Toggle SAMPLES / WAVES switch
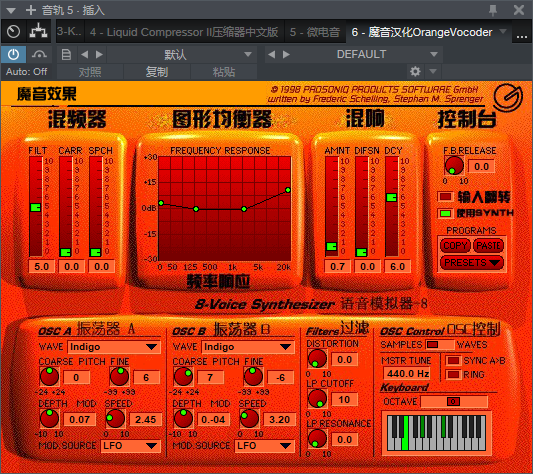This screenshot has width=533, height=474. 439,344
